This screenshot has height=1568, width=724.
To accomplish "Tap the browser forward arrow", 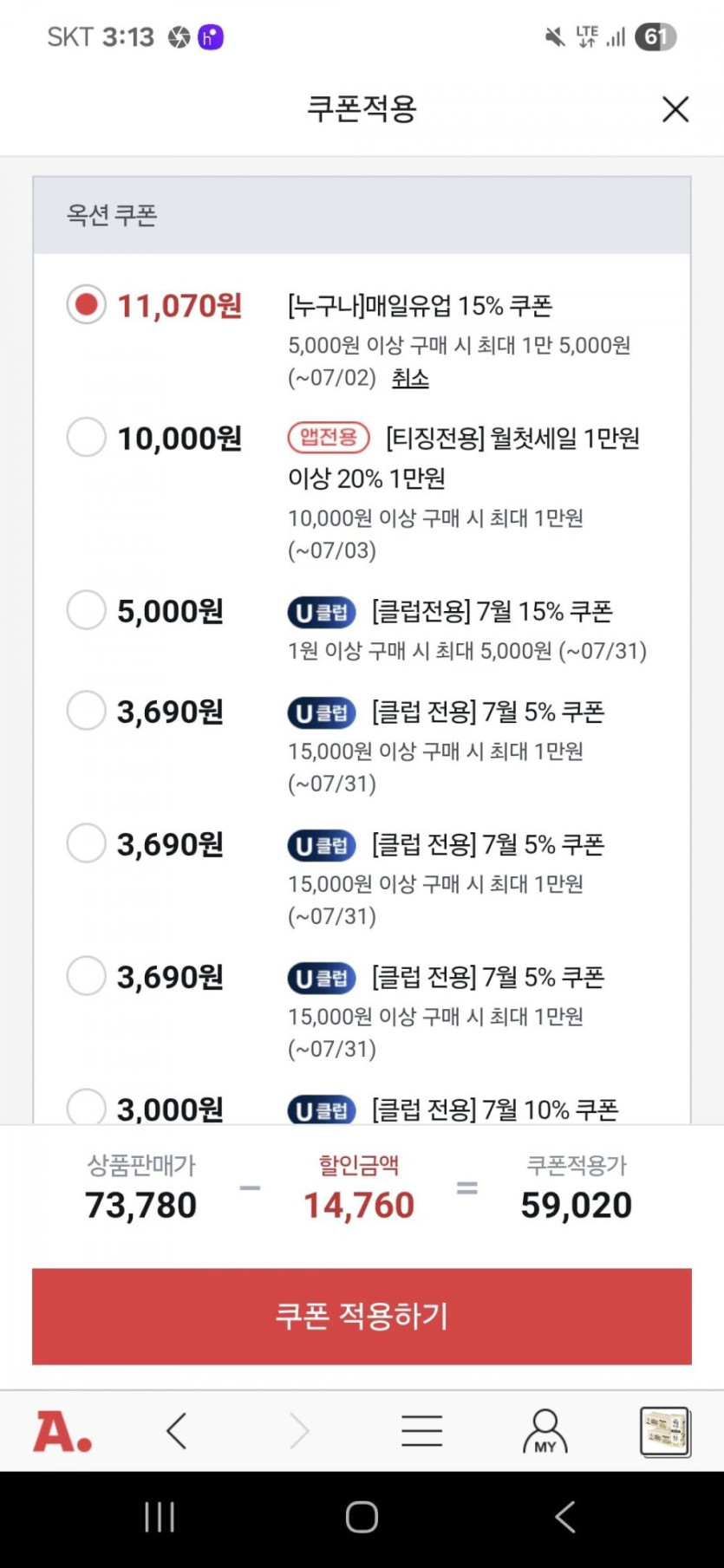I will click(299, 1431).
